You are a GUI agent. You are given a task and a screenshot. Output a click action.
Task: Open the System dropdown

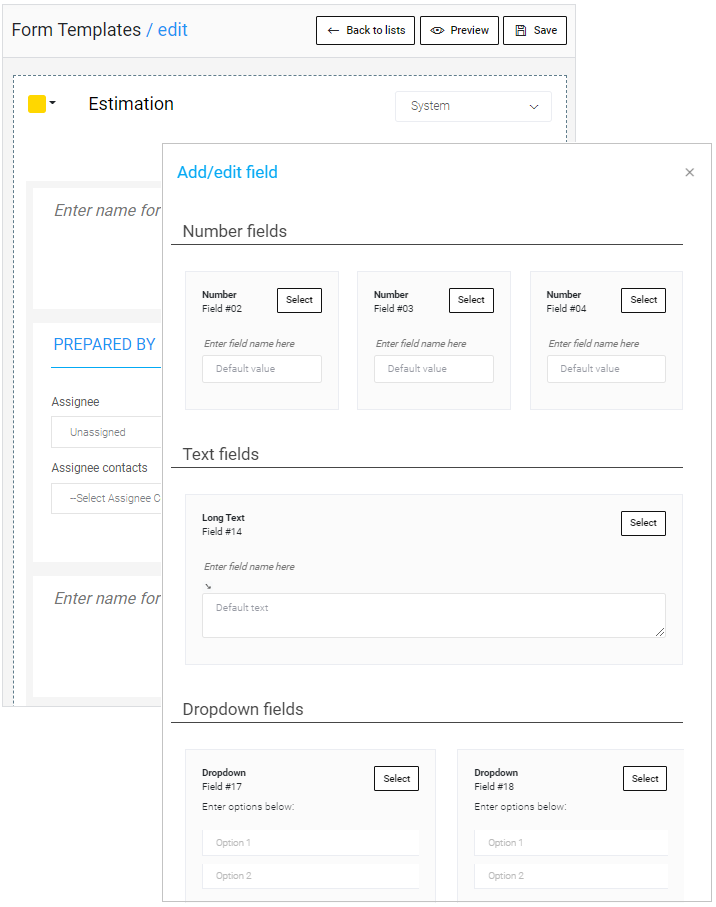click(473, 106)
